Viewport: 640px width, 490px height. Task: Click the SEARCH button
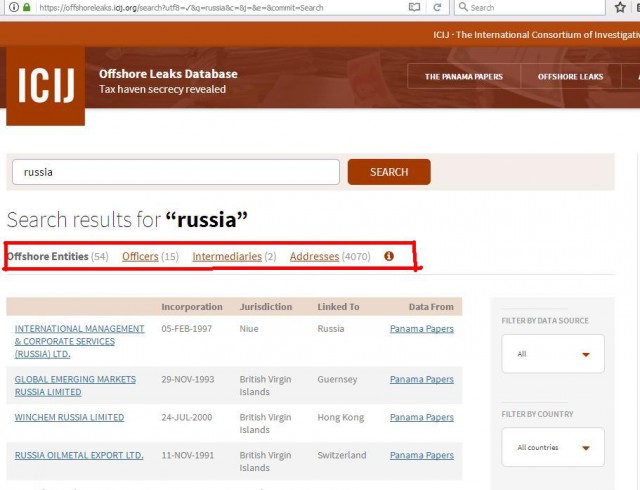click(389, 172)
